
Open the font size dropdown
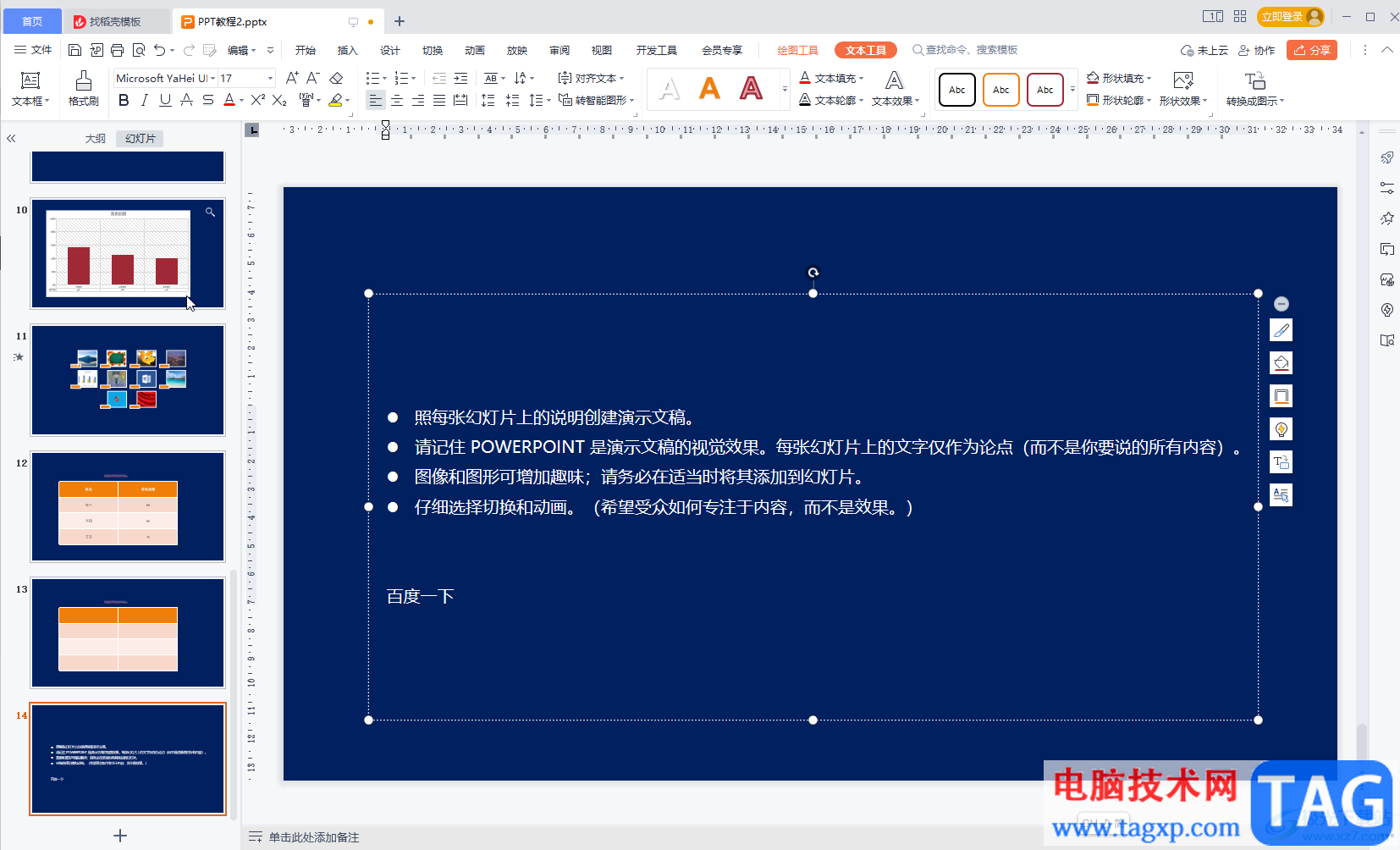(x=270, y=78)
